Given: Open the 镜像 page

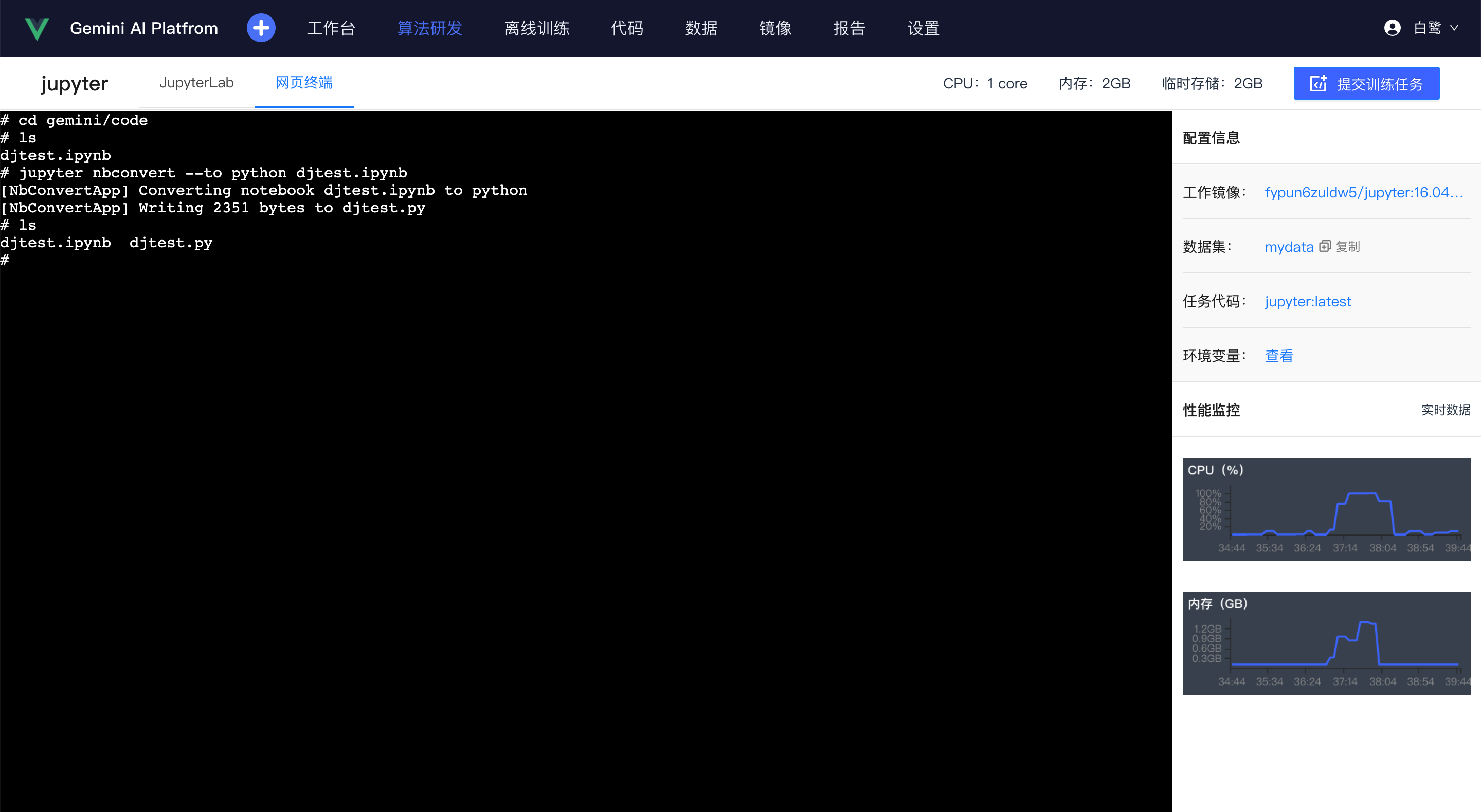Looking at the screenshot, I should click(775, 28).
